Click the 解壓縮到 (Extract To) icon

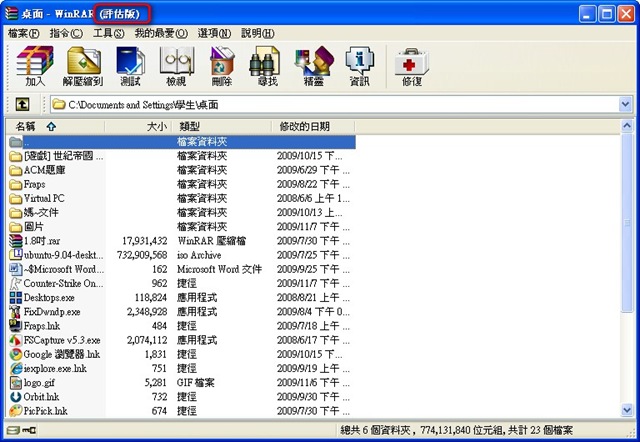(84, 66)
